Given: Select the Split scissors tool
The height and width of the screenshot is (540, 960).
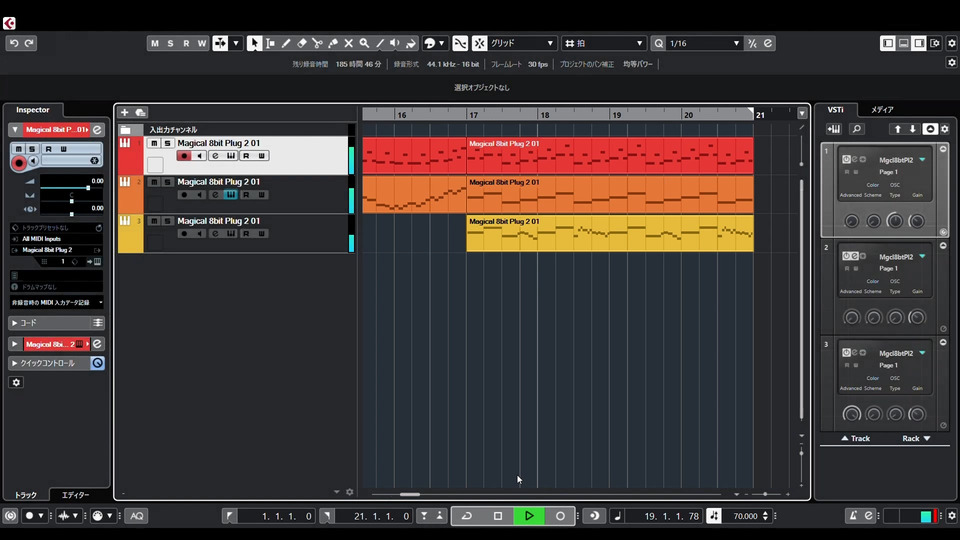Looking at the screenshot, I should [x=317, y=43].
